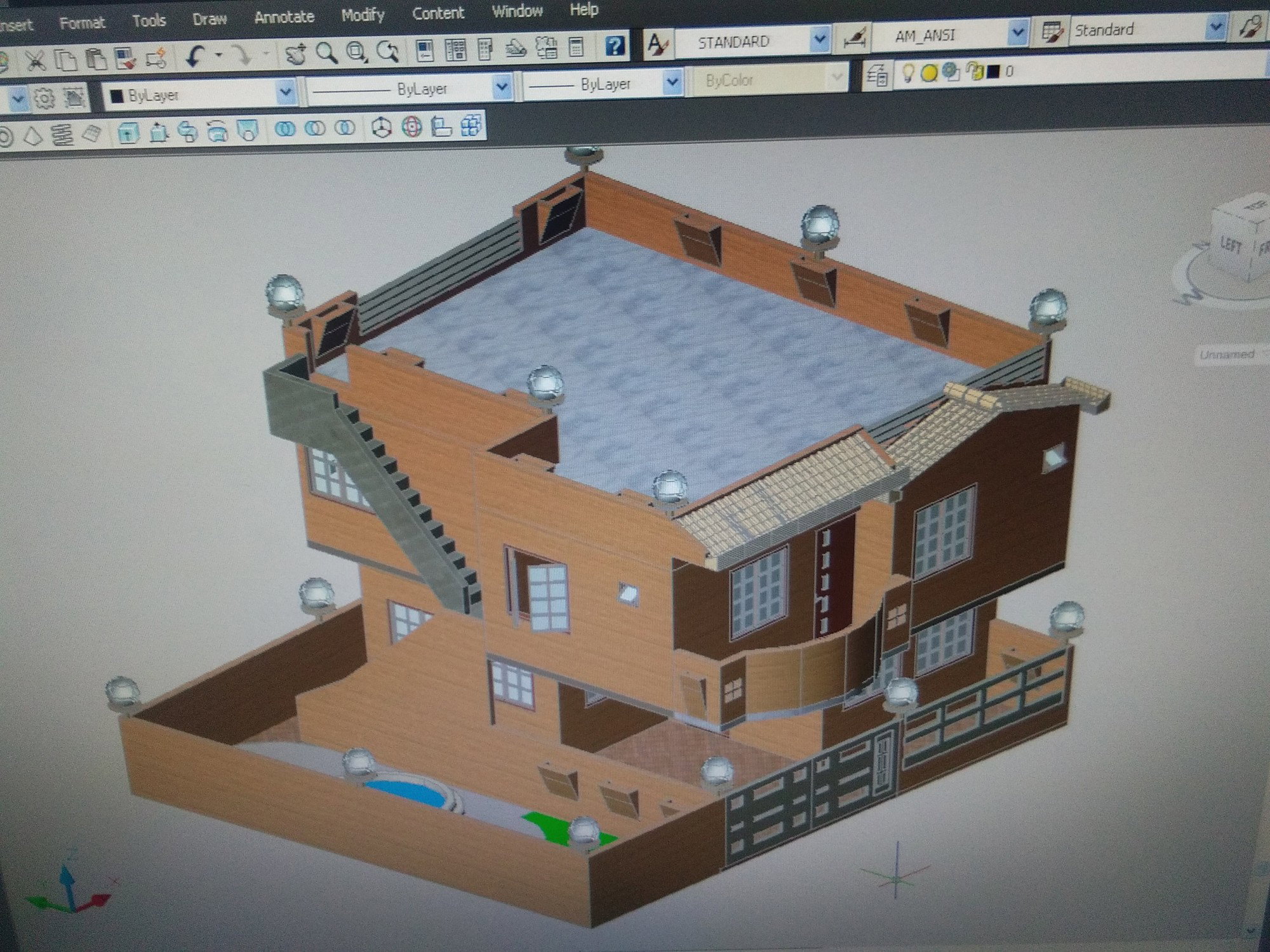Open the Sheet Set Manager icon
Image resolution: width=1270 pixels, height=952 pixels.
pyautogui.click(x=516, y=48)
